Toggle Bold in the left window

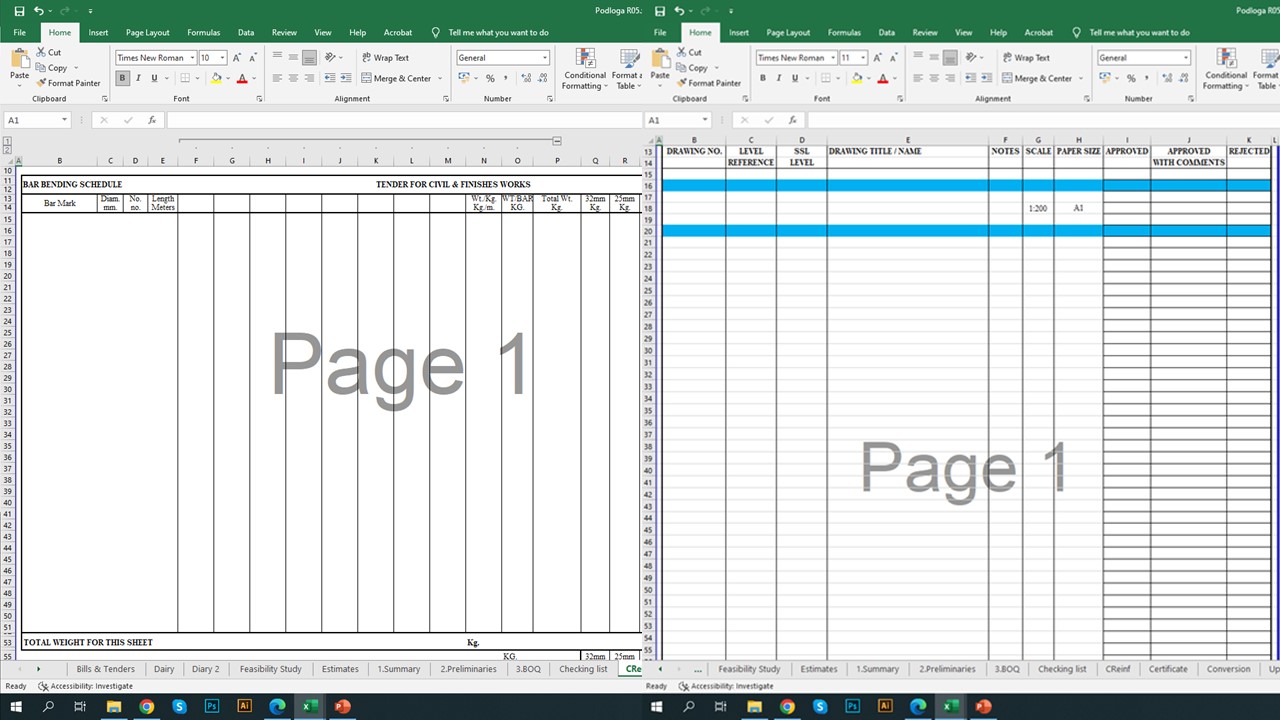pyautogui.click(x=123, y=78)
